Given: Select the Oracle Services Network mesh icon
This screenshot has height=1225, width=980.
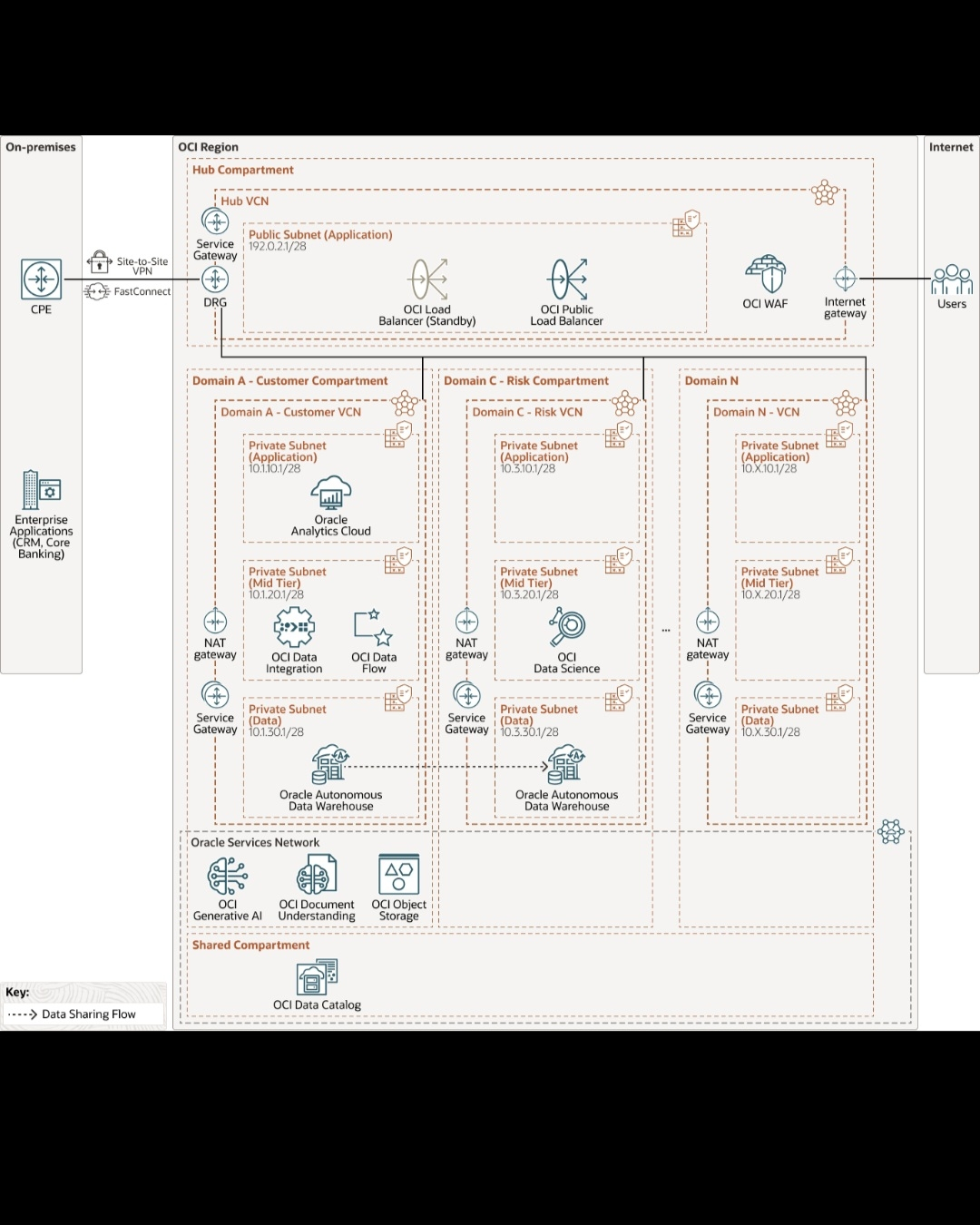Looking at the screenshot, I should (891, 831).
